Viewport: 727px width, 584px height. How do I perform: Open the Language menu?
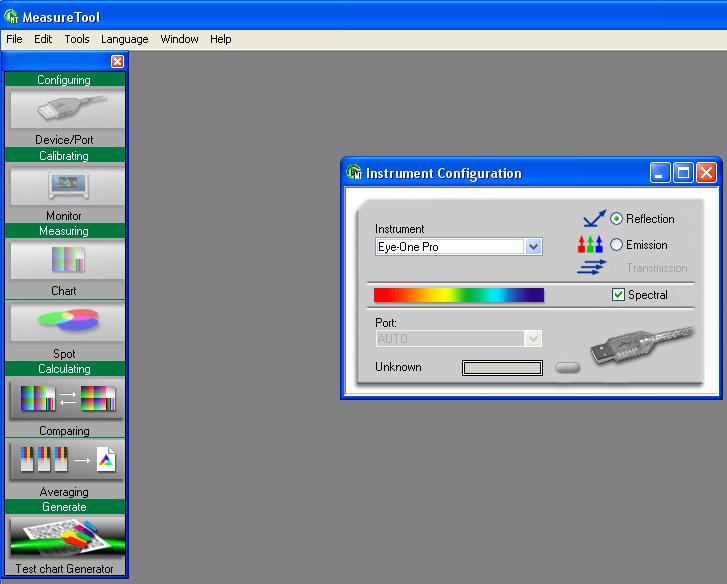pos(125,39)
